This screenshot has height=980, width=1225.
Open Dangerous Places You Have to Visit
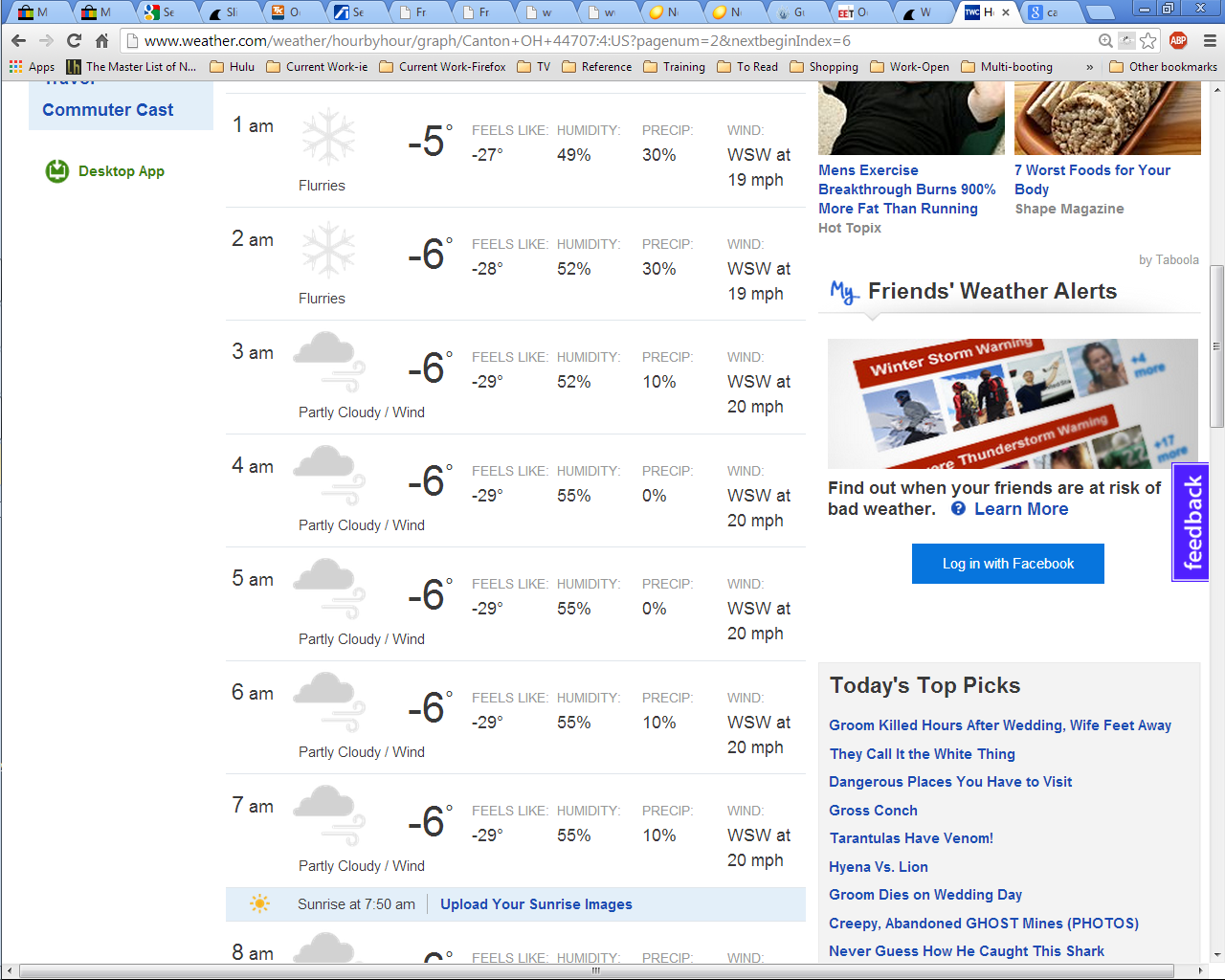click(950, 782)
